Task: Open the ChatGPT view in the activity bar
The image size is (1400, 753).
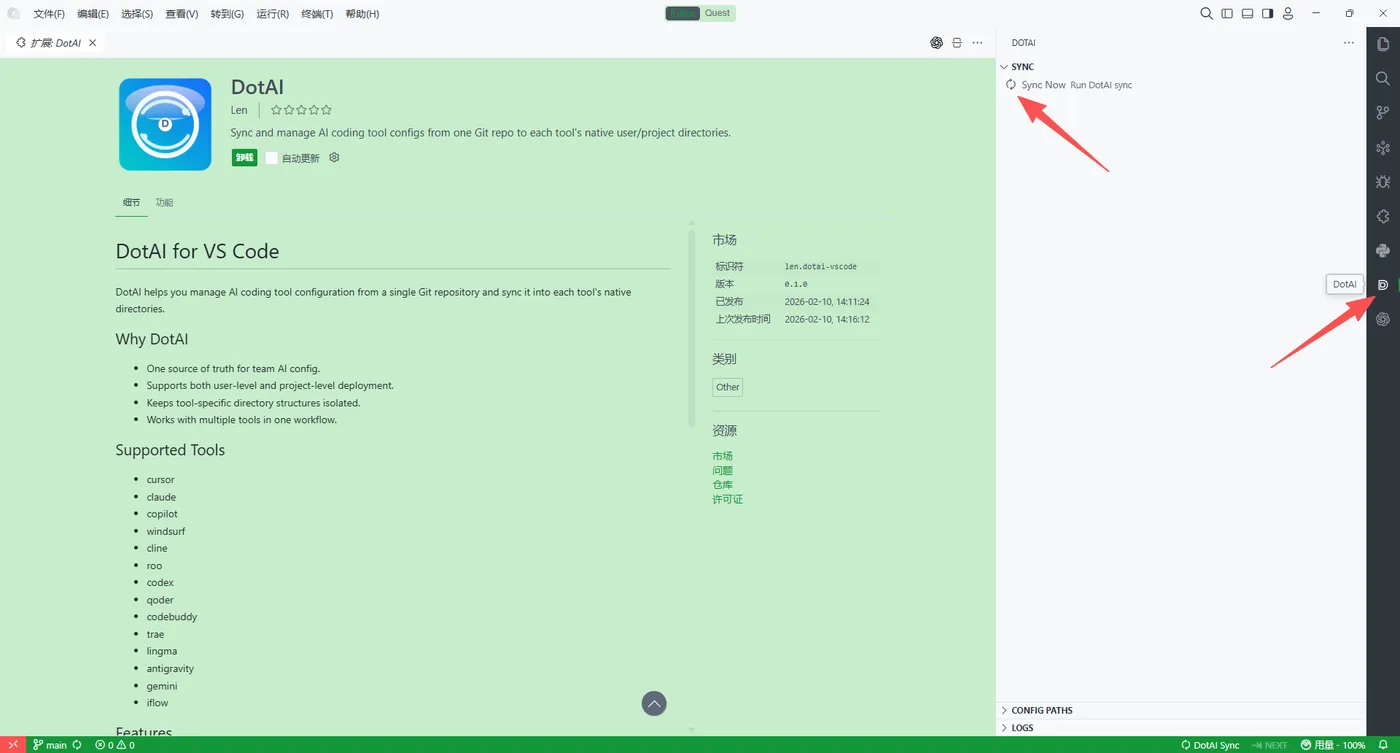Action: pos(1383,319)
